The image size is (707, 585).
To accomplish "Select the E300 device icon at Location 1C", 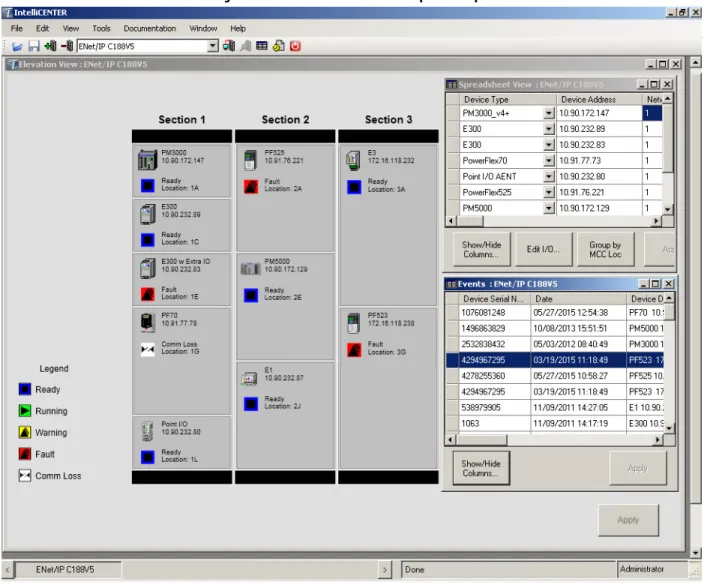I will tap(147, 215).
